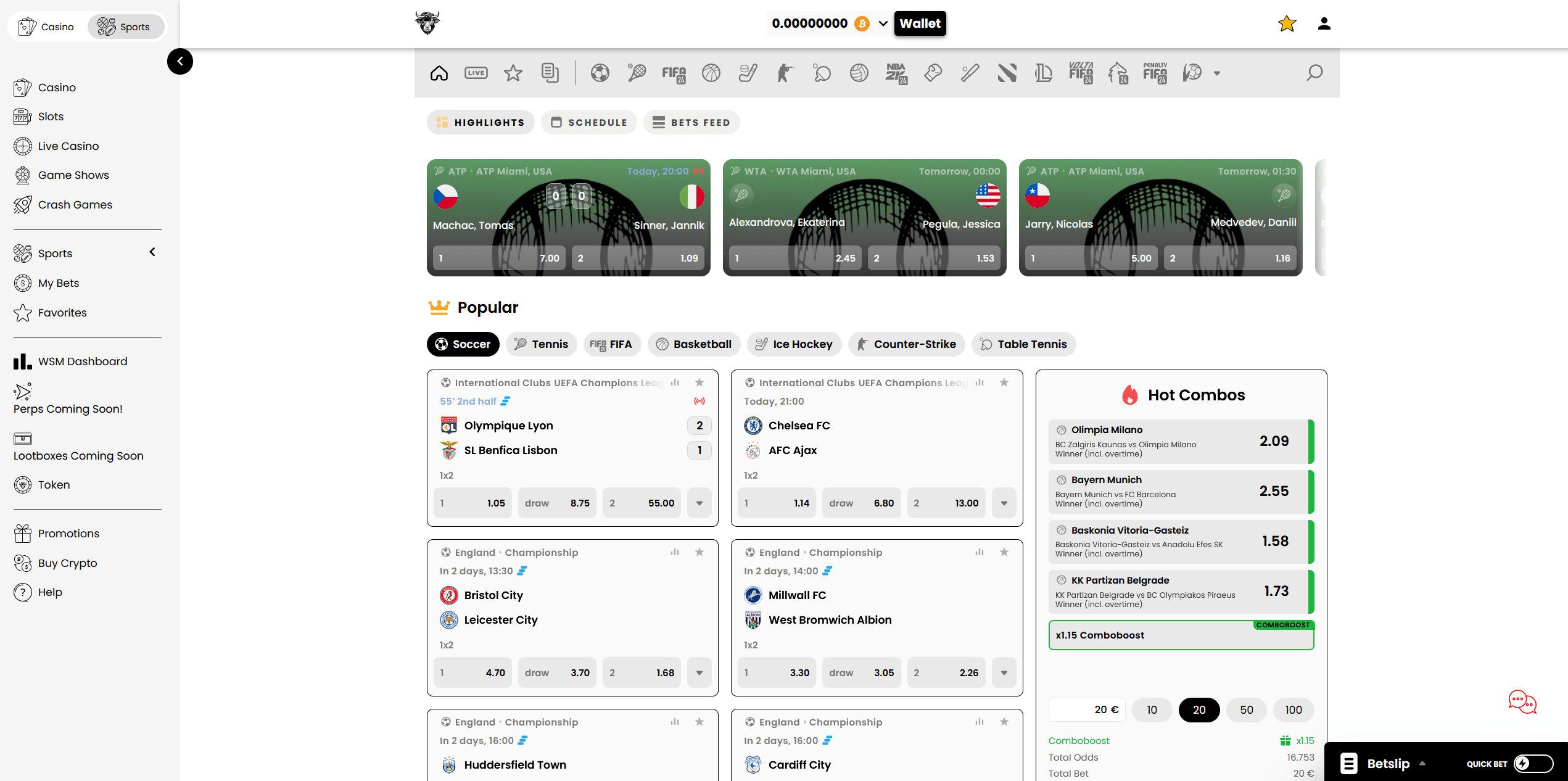Select the 50 stake amount option
The image size is (1568, 781).
(x=1246, y=710)
